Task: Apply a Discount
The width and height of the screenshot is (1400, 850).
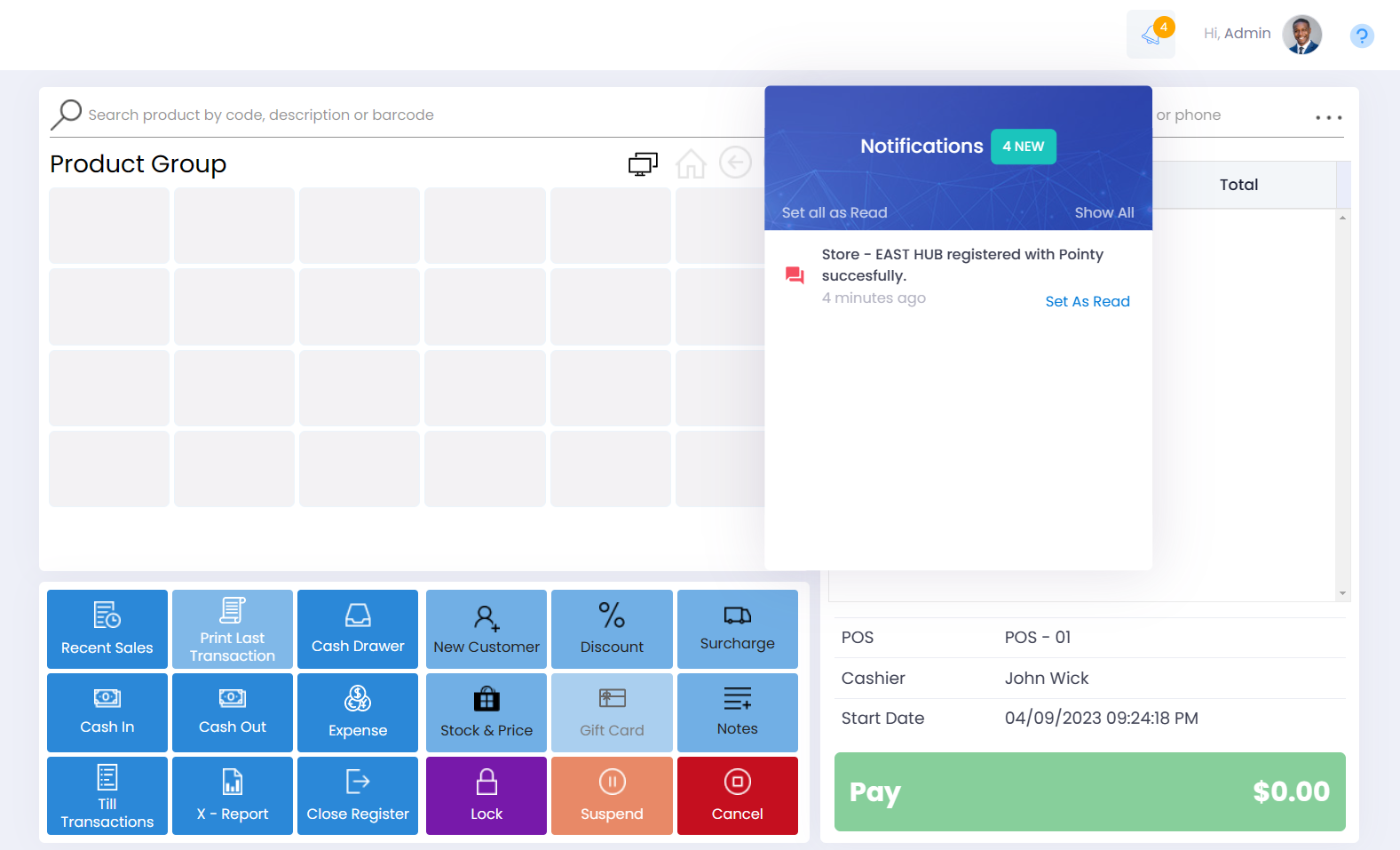Action: point(612,629)
